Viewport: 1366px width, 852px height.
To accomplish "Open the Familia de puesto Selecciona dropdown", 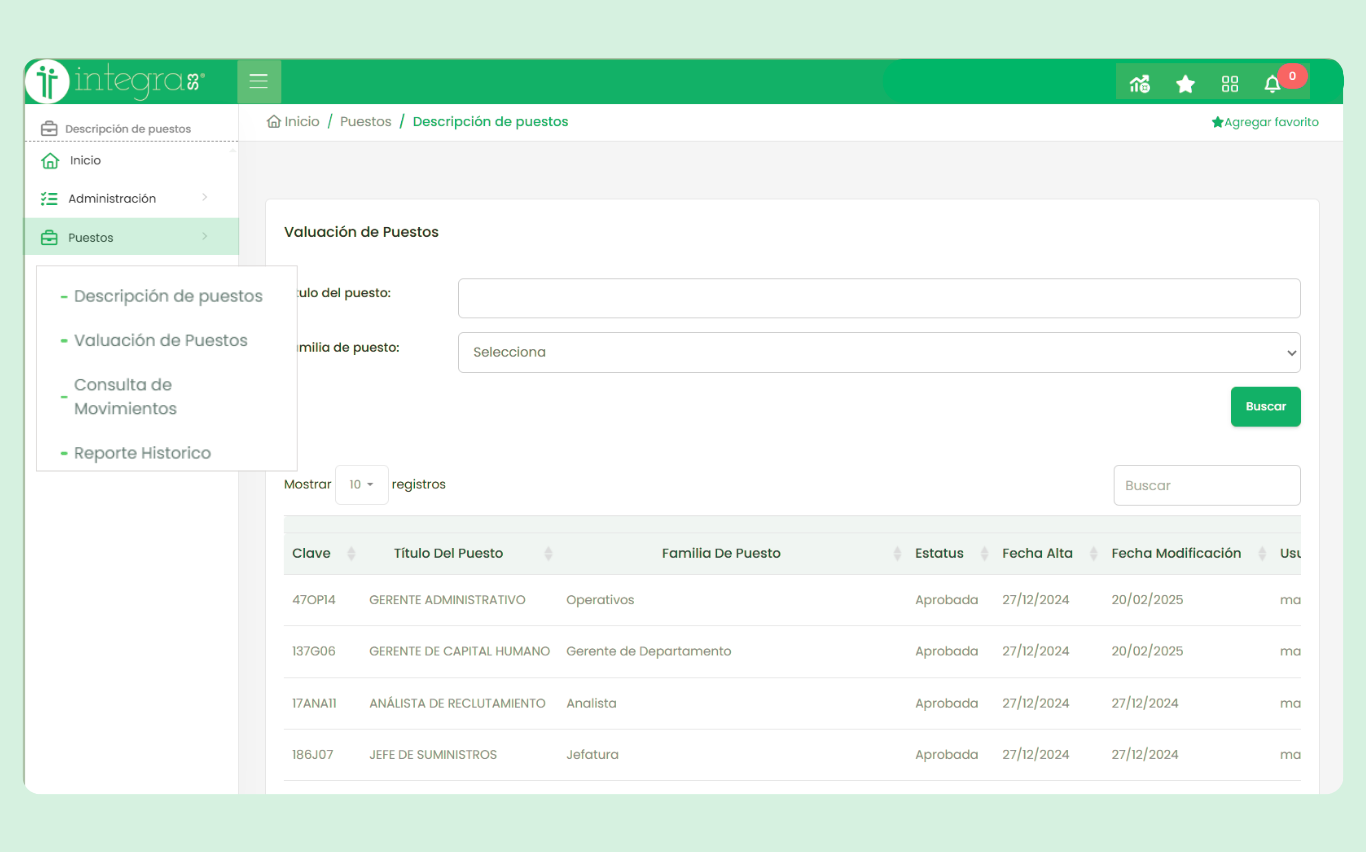I will 879,352.
